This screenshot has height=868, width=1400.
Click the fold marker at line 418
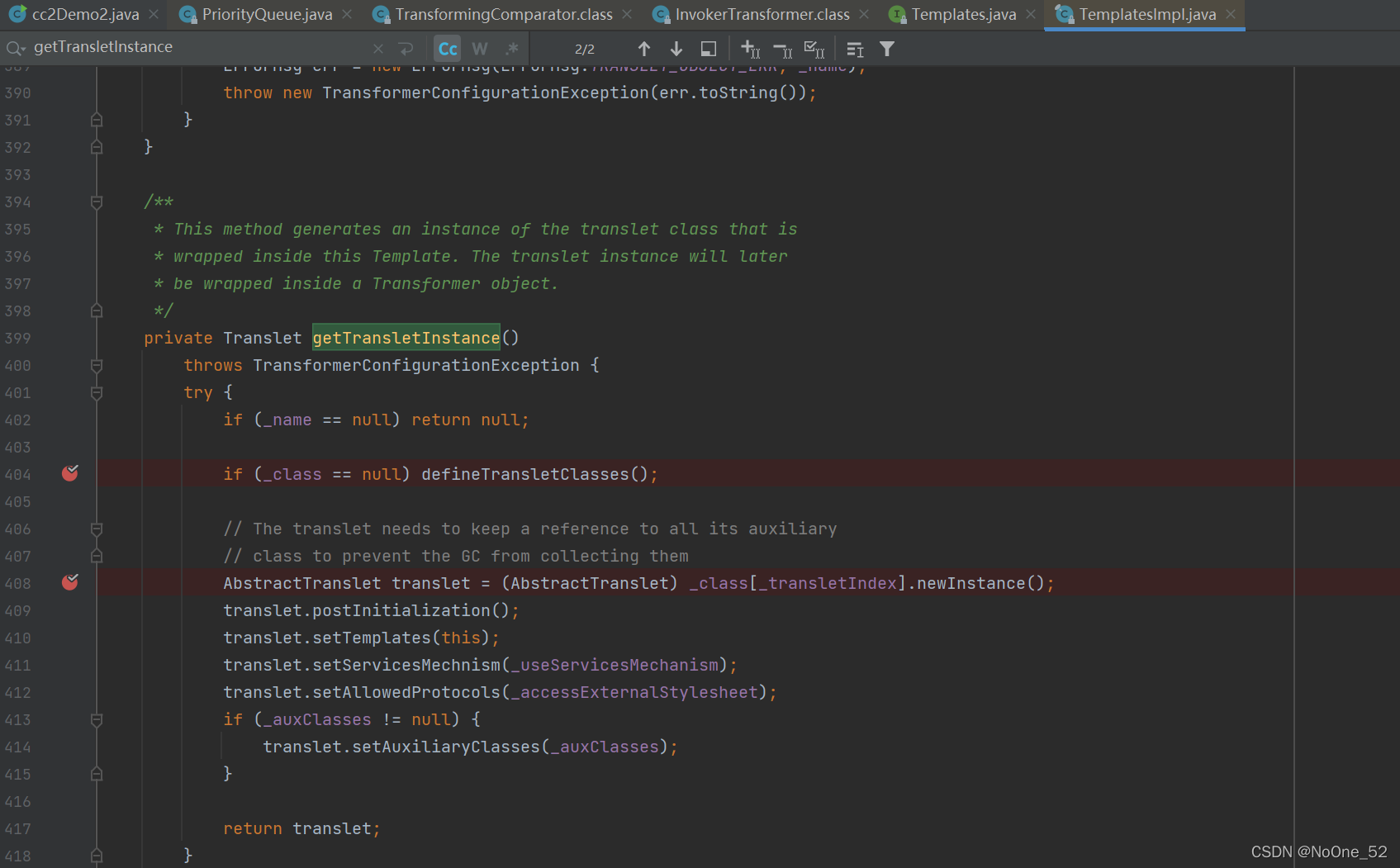click(97, 856)
